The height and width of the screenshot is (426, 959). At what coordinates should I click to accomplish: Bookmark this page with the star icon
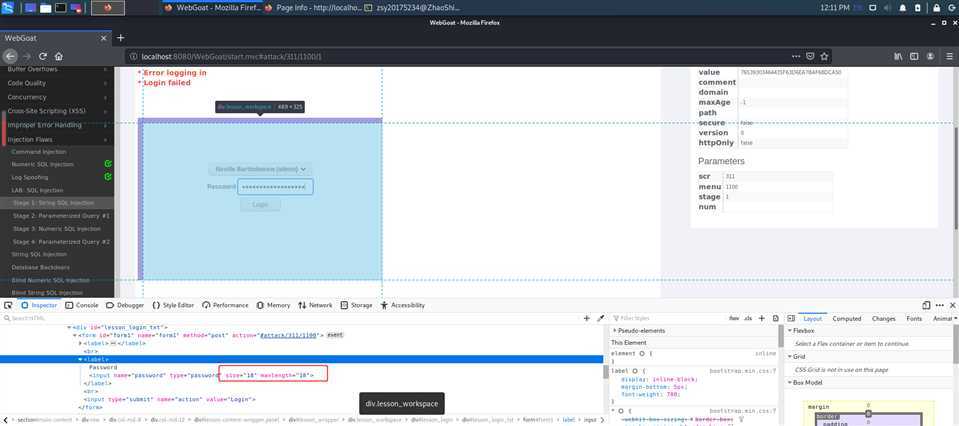click(x=824, y=56)
